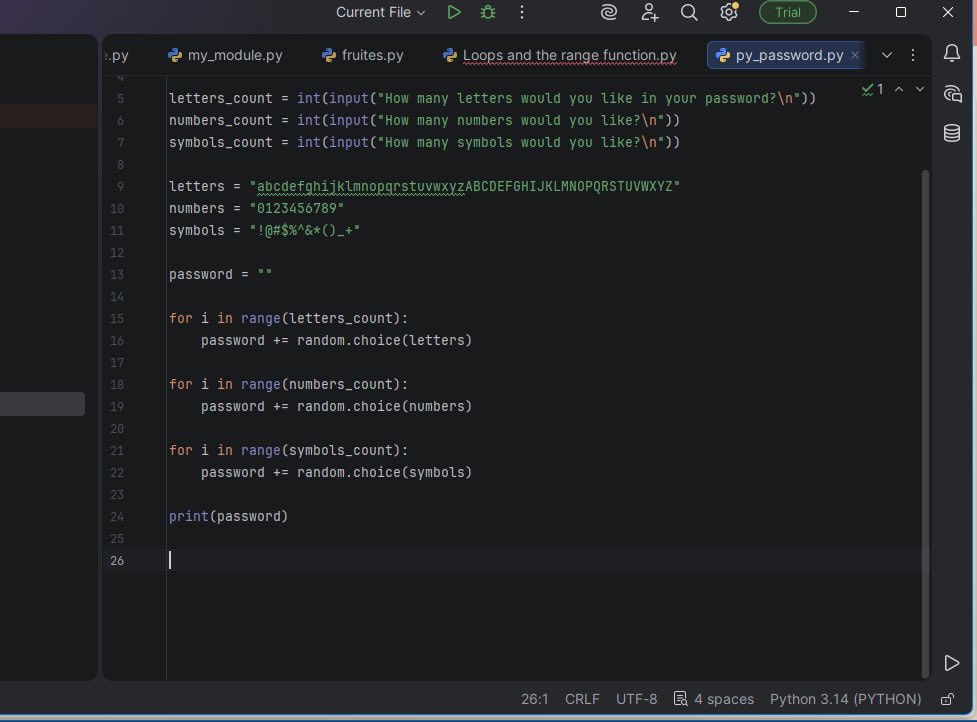Click the letters_count variable on line 5
The height and width of the screenshot is (722, 977).
(221, 98)
